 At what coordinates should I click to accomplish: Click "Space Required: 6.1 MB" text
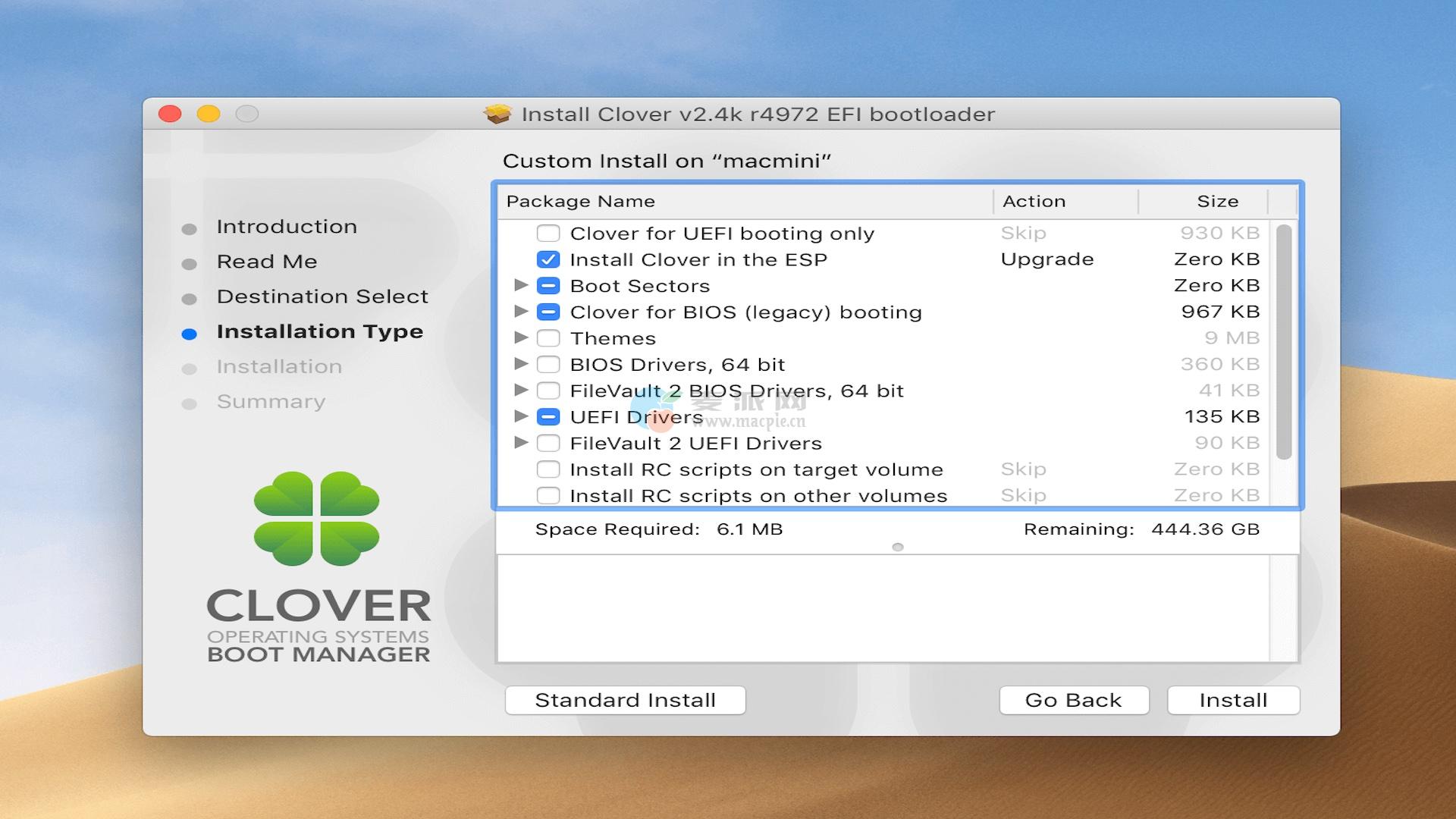click(x=659, y=529)
